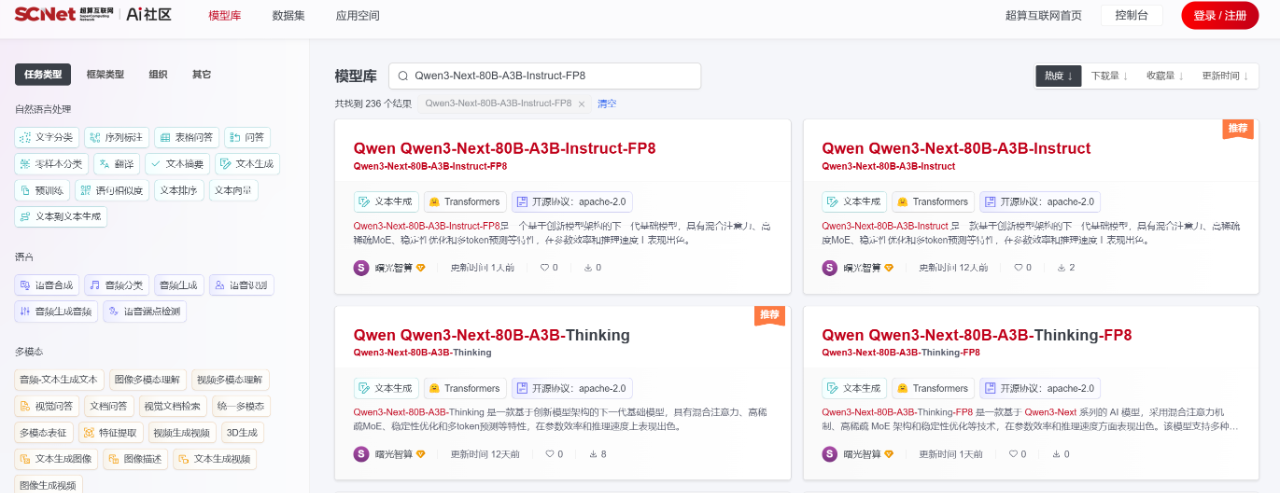Switch to the 其它 tab
1280x493 pixels.
[x=201, y=74]
